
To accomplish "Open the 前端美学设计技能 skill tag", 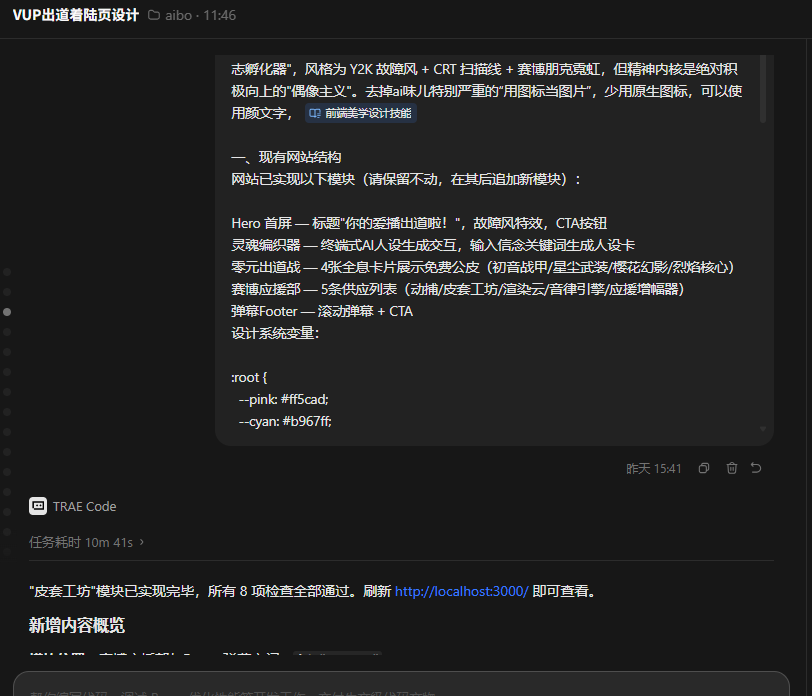I will (361, 113).
